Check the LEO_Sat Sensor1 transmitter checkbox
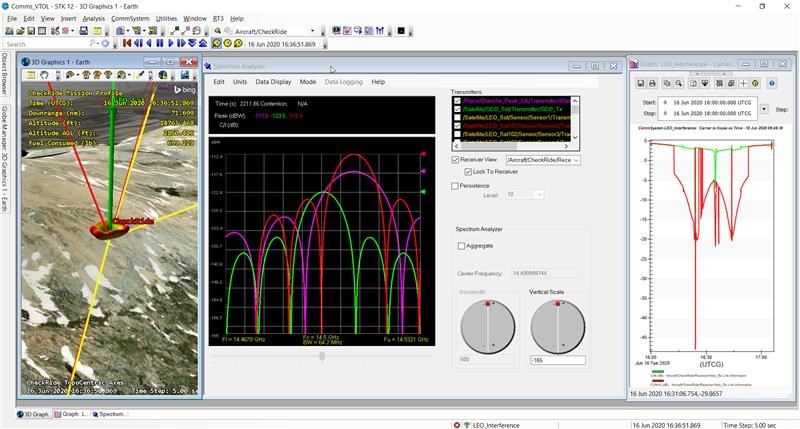The image size is (800, 429). pos(457,117)
